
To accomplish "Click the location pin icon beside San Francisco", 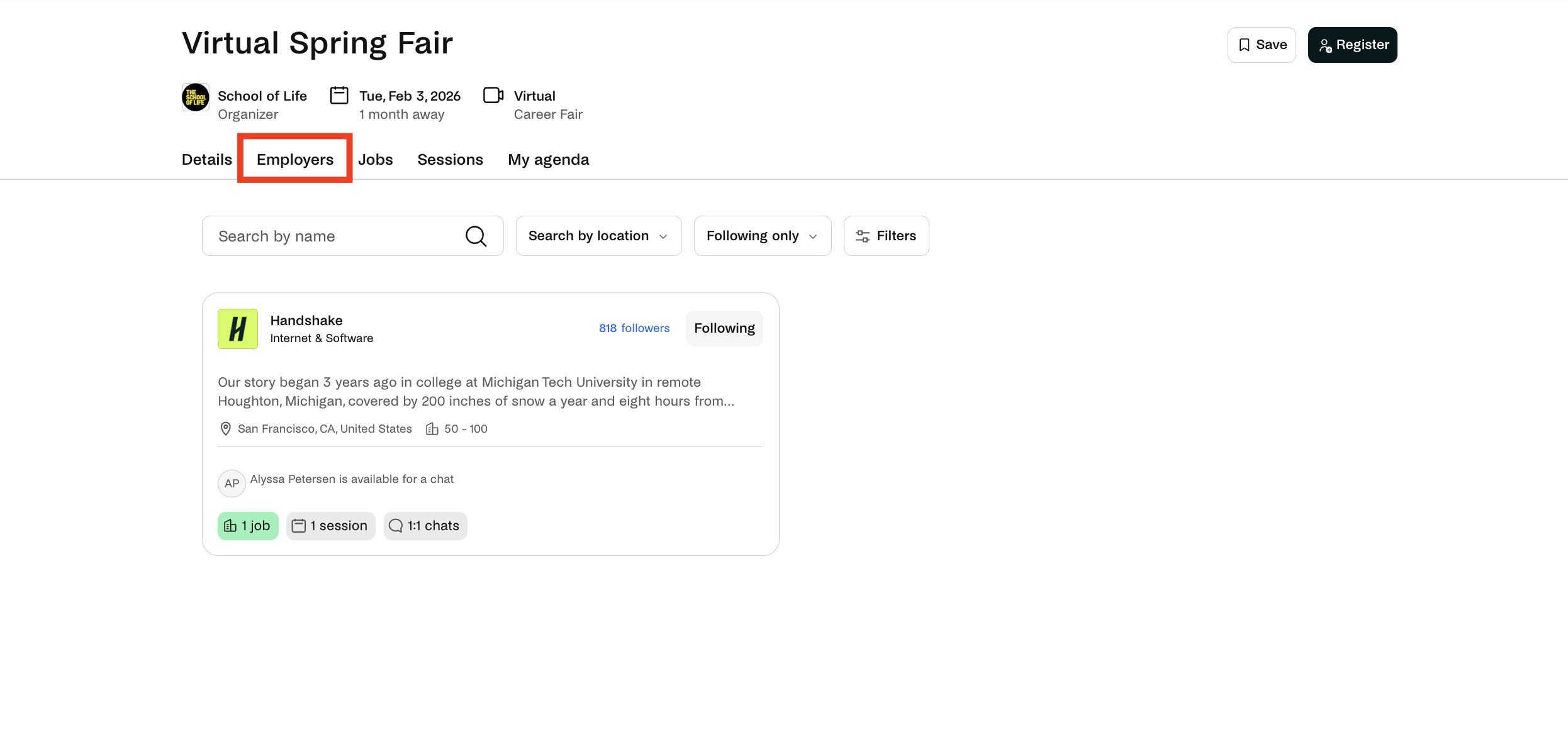I will point(225,429).
